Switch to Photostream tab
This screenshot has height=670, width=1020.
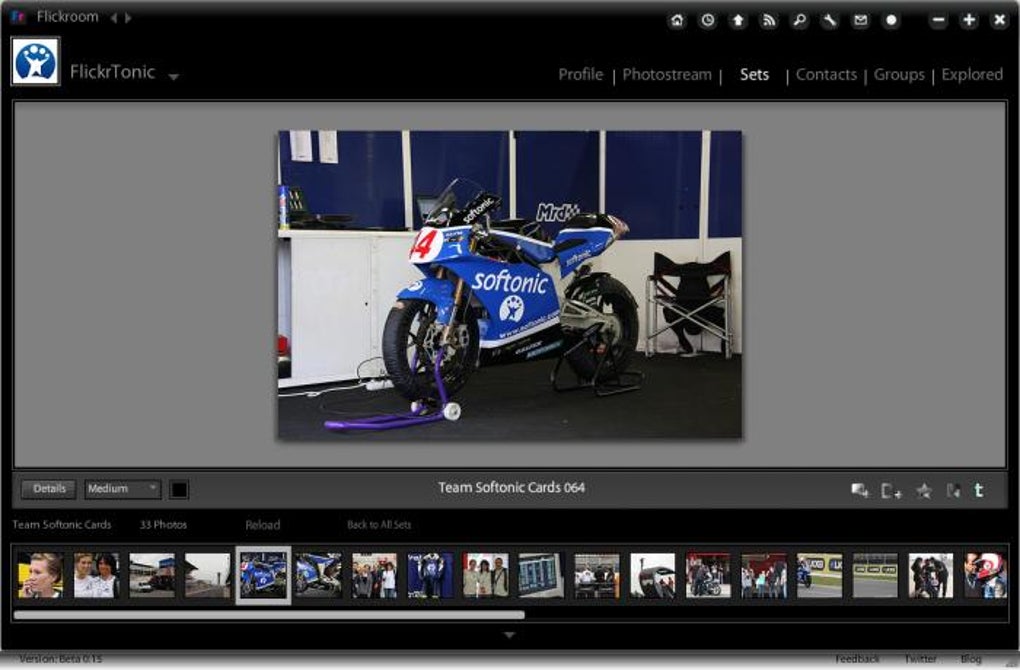(667, 75)
